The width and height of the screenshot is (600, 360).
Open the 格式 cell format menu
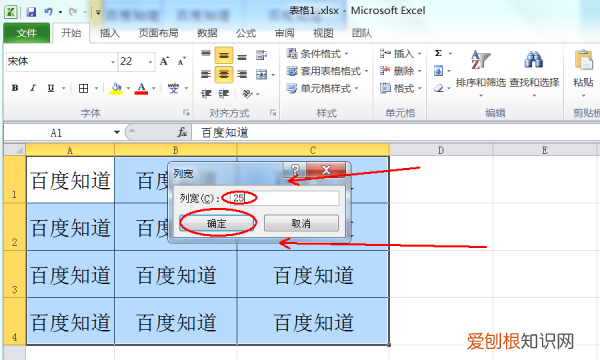tap(400, 89)
